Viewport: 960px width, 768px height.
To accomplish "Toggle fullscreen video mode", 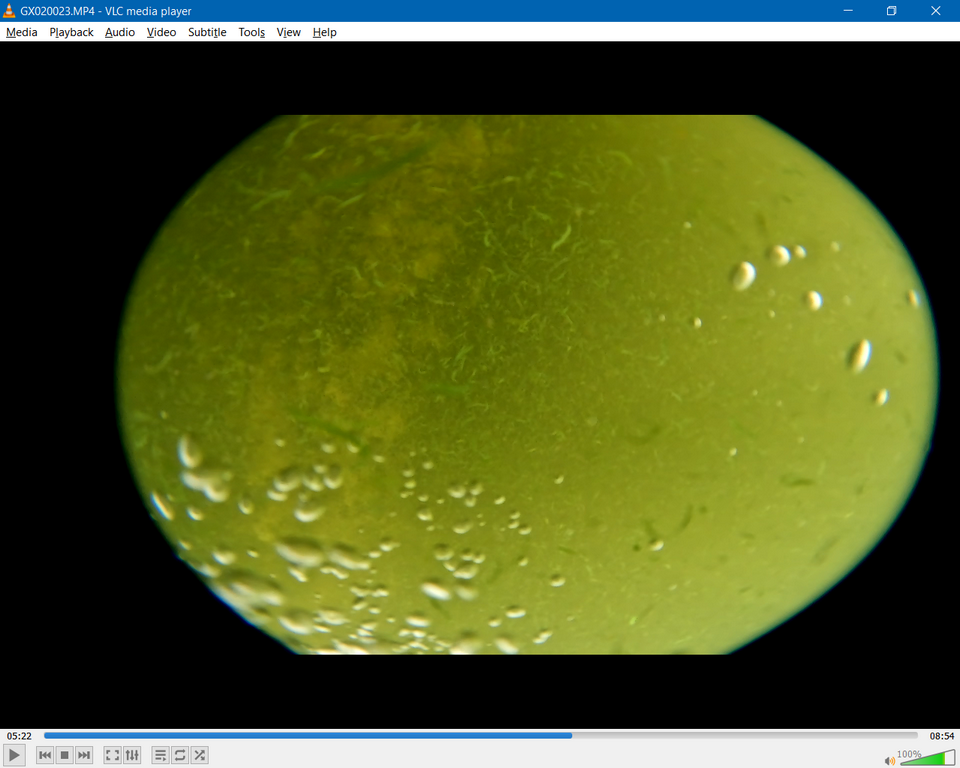I will coord(112,755).
